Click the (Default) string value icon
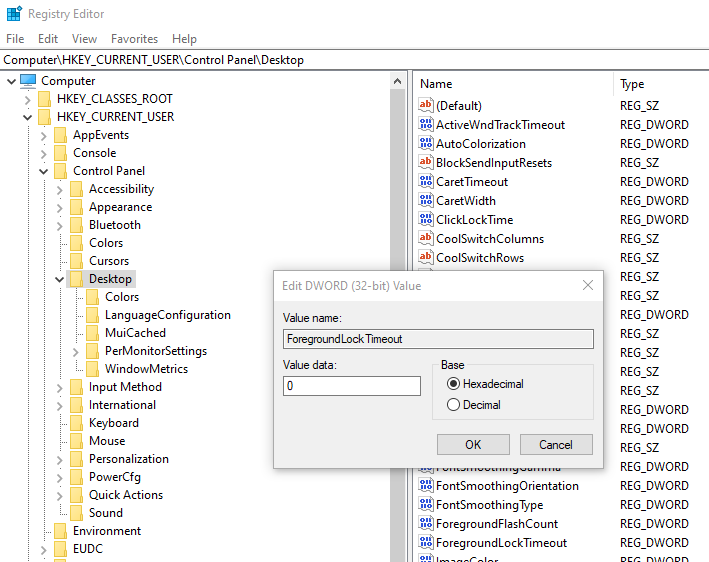The image size is (709, 562). [x=425, y=105]
